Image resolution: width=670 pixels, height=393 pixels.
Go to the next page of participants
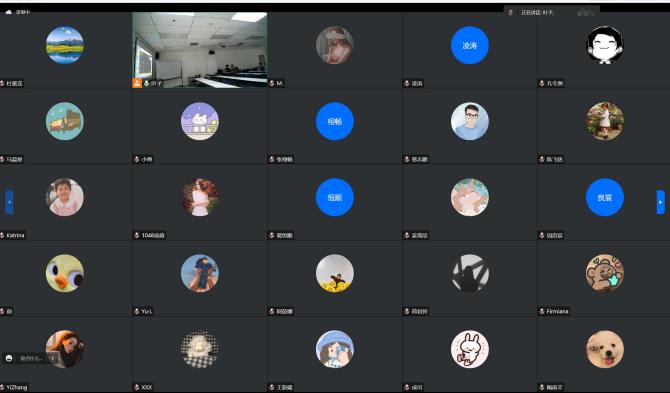pos(661,202)
